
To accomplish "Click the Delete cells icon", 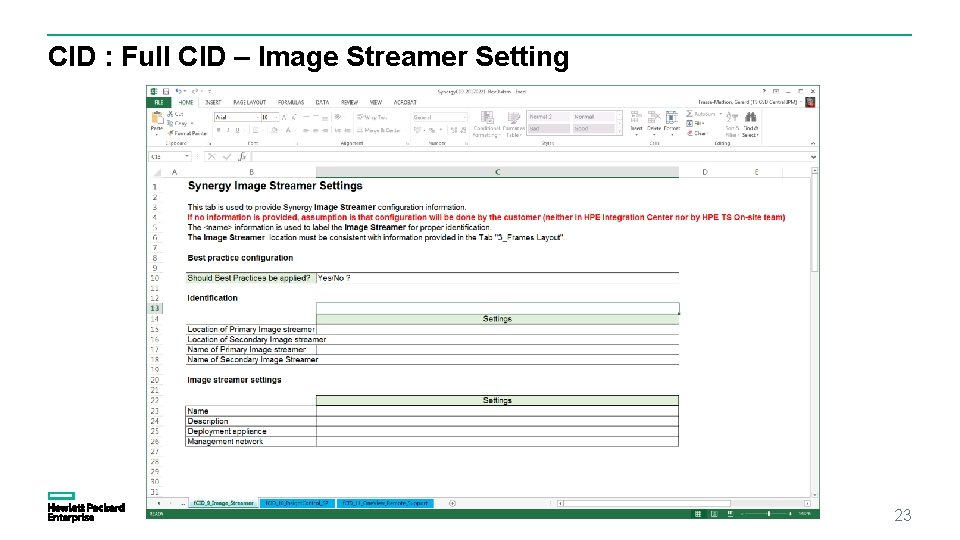I will (x=654, y=117).
